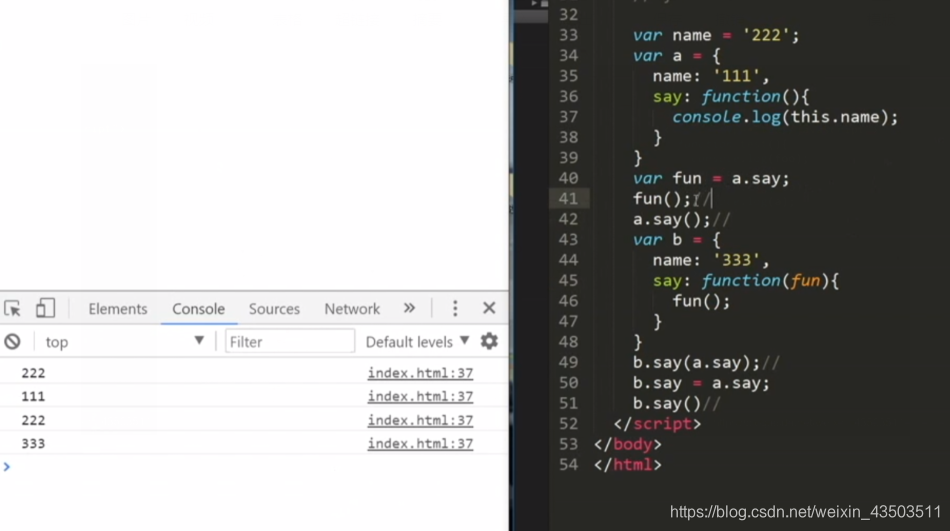950x531 pixels.
Task: Click the closing script tag line
Action: 657,424
